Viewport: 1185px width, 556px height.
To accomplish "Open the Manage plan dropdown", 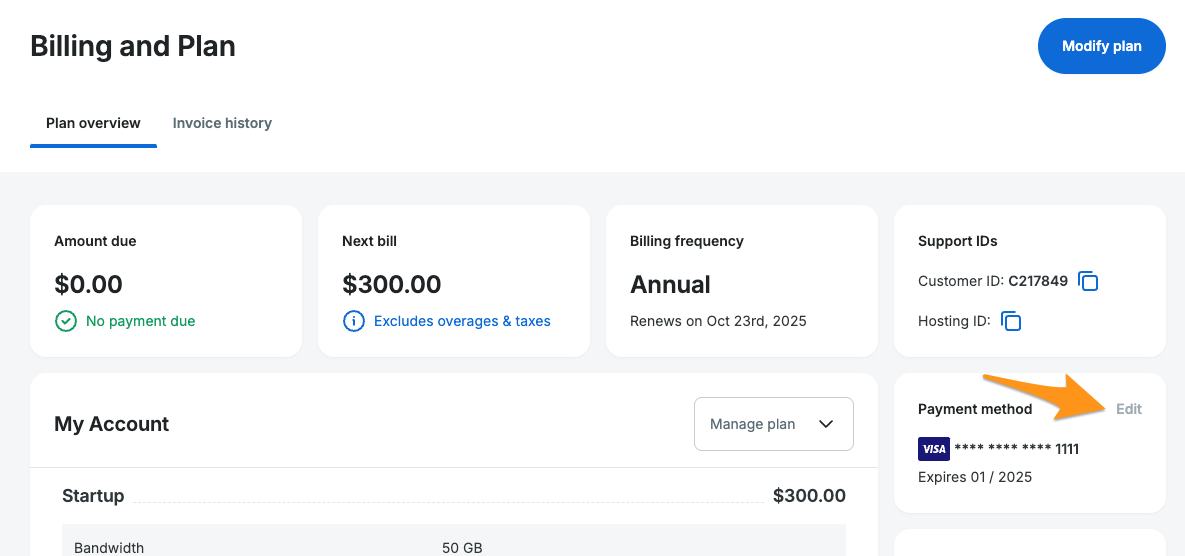I will [773, 424].
